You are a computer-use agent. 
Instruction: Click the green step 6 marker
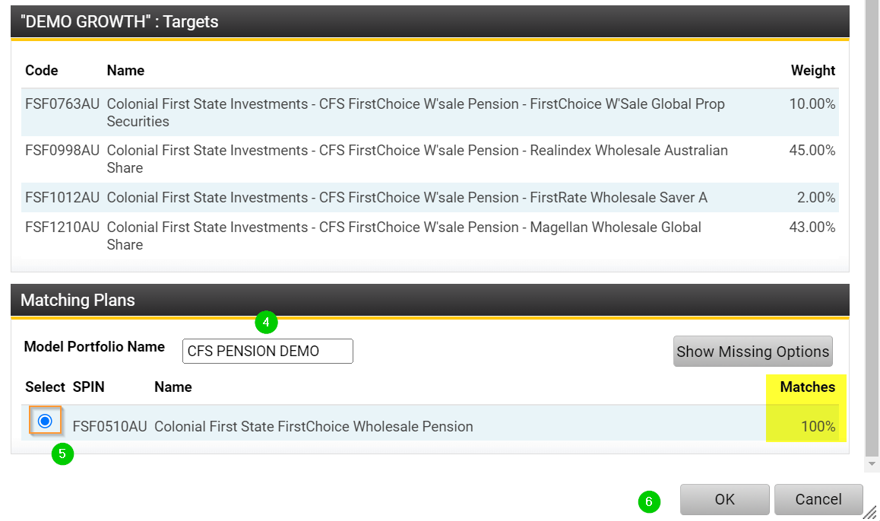point(649,501)
